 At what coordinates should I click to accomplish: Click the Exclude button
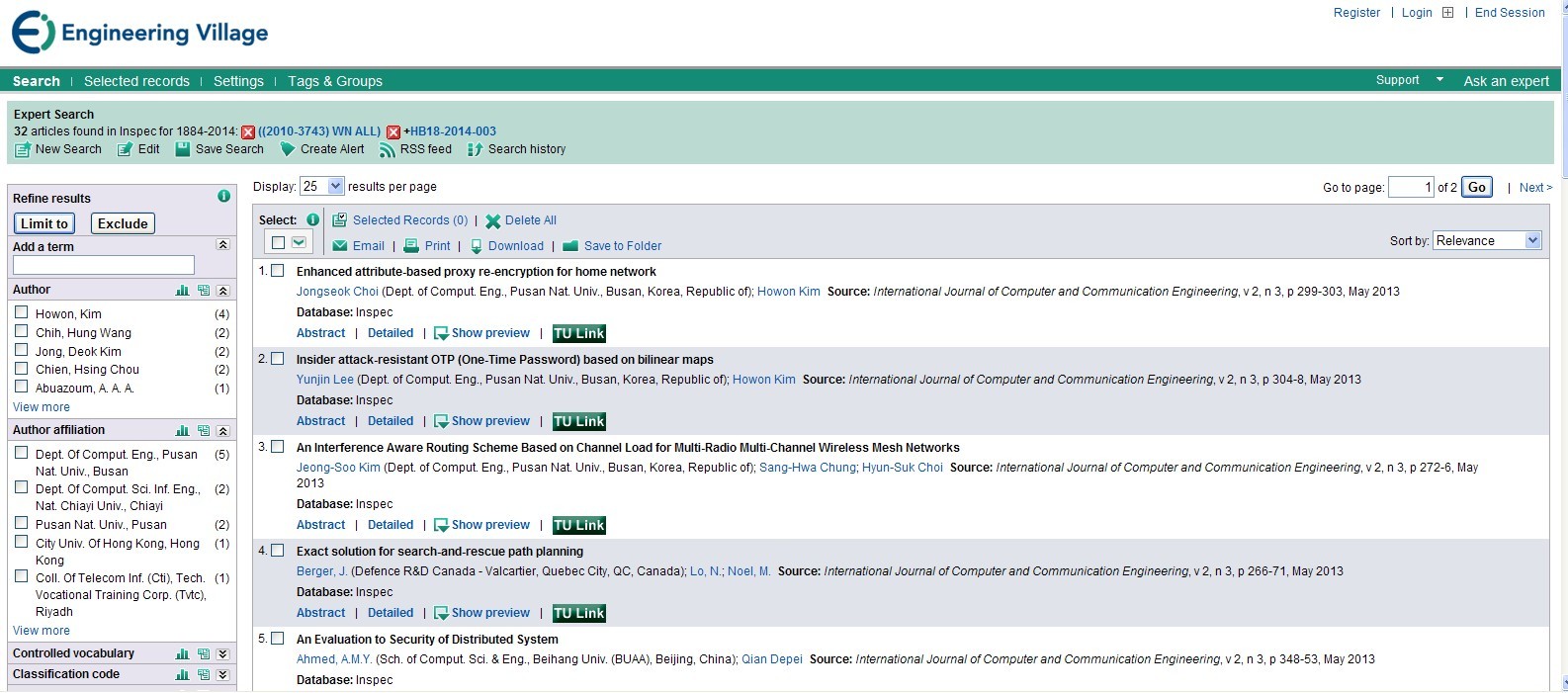123,223
